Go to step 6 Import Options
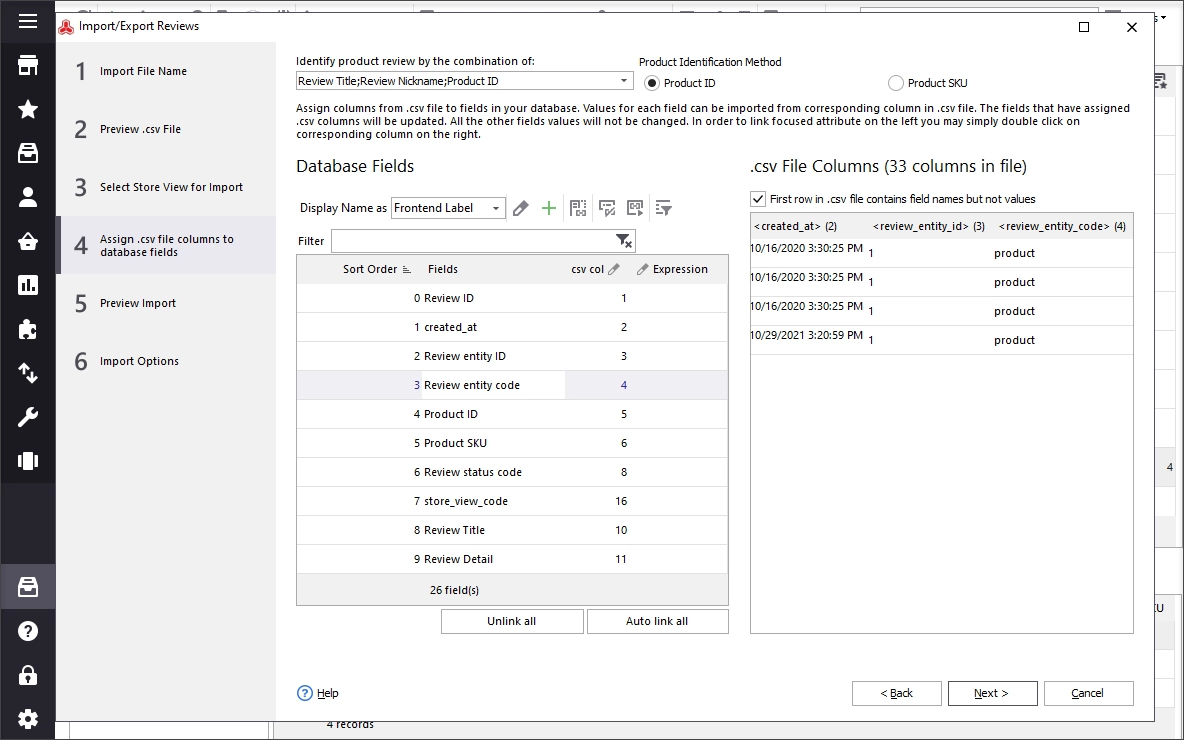The width and height of the screenshot is (1184, 740). [x=165, y=361]
